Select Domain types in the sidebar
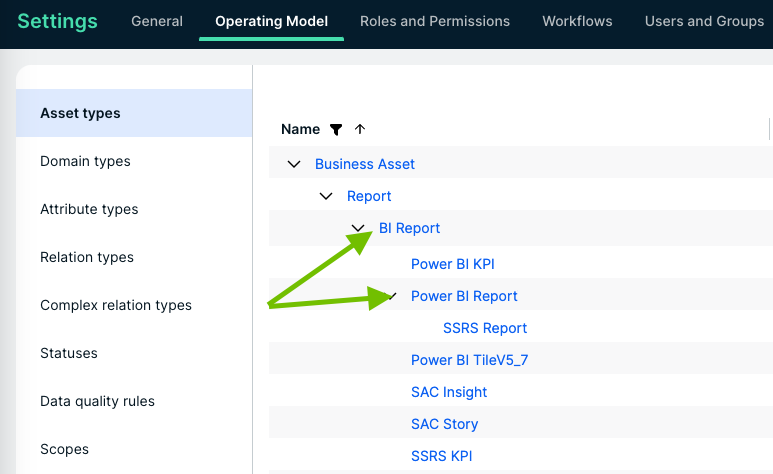This screenshot has width=773, height=474. pyautogui.click(x=85, y=161)
